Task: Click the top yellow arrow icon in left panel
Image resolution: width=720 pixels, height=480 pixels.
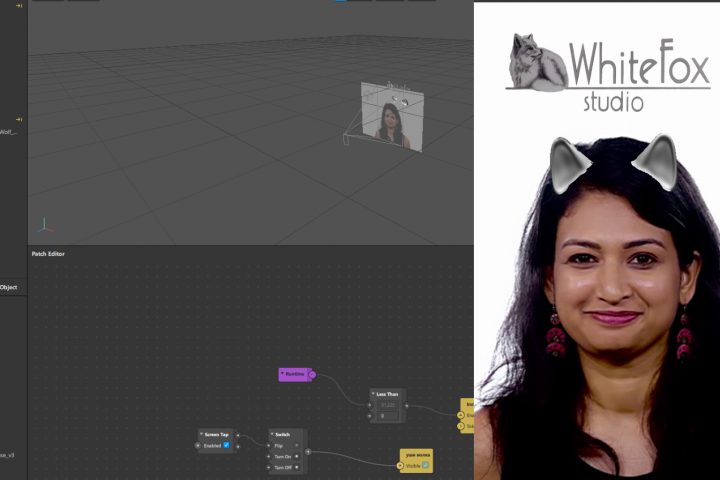Action: click(19, 6)
